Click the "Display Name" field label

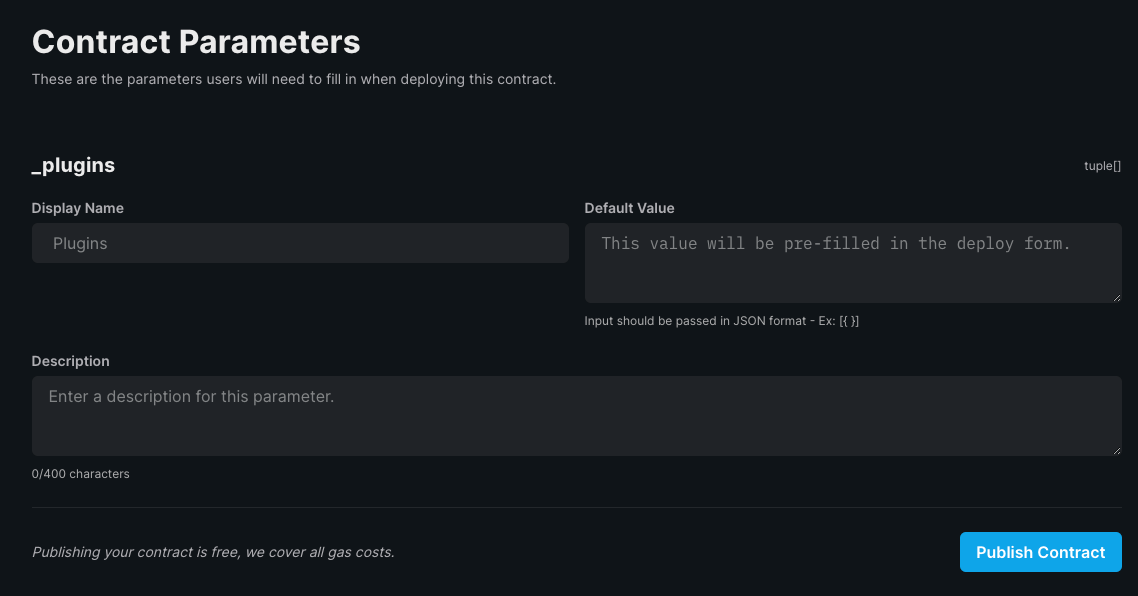coord(78,208)
